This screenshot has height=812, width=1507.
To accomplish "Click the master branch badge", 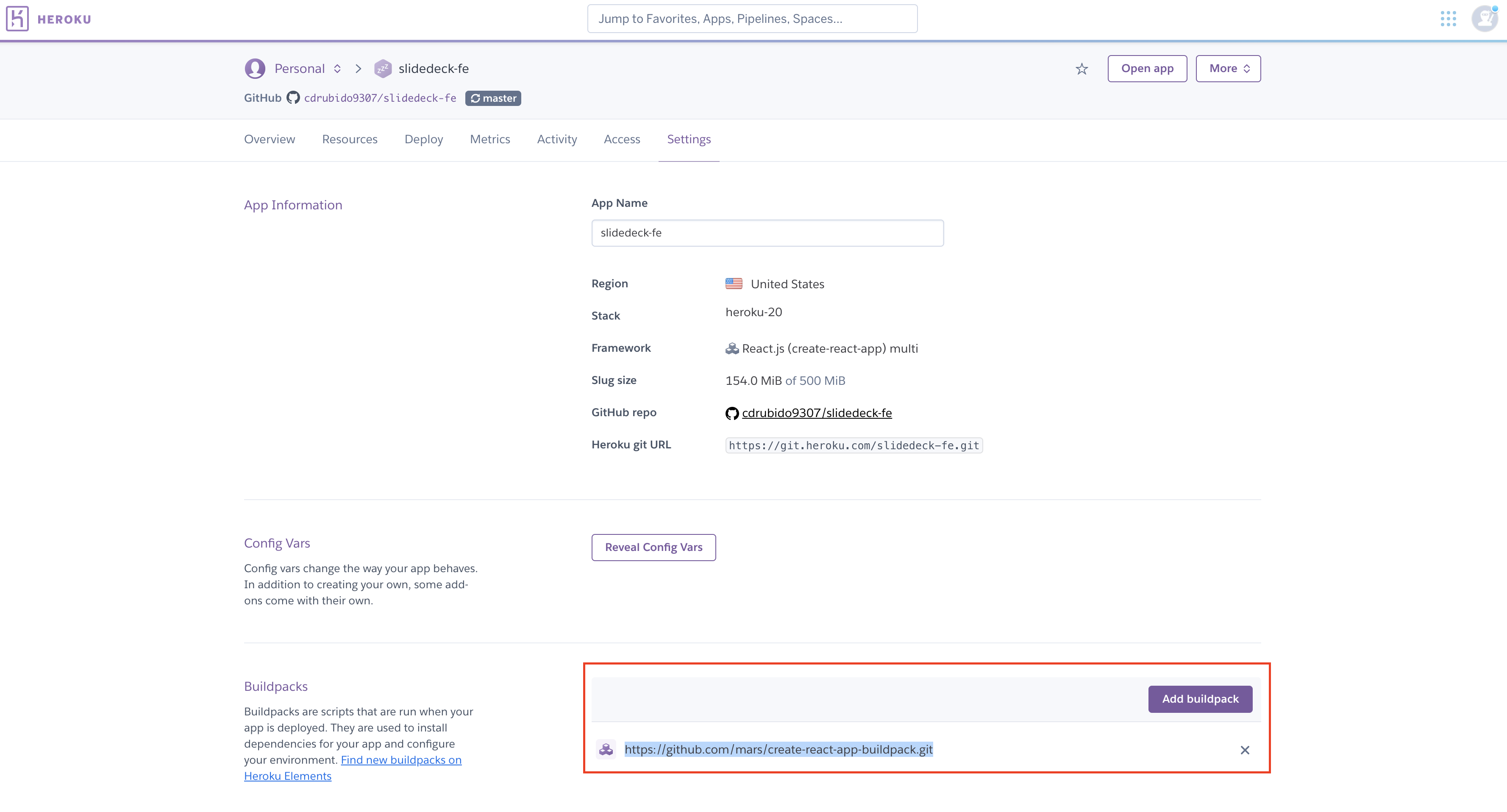I will coord(493,98).
